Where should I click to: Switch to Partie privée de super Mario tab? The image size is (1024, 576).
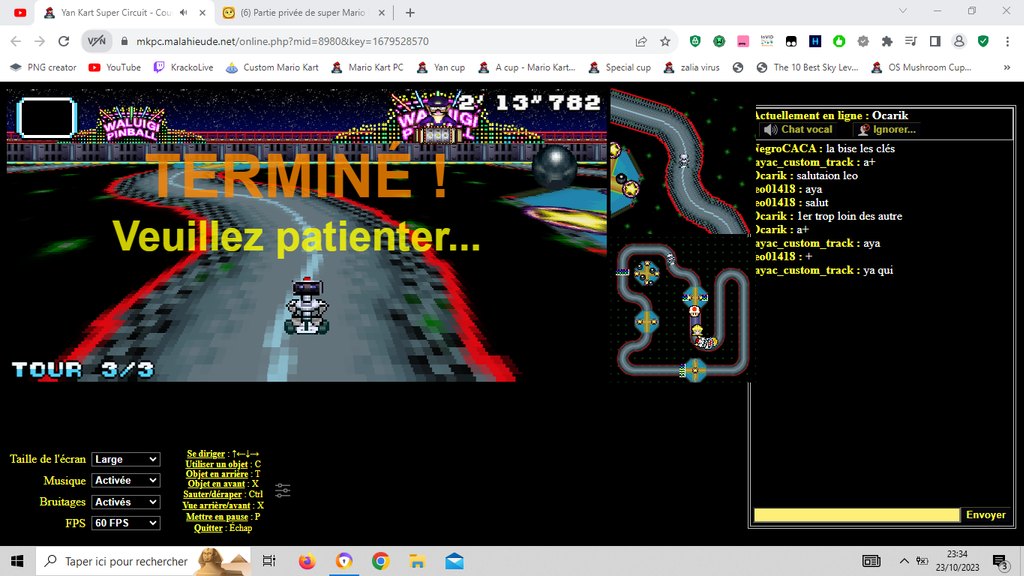coord(302,12)
